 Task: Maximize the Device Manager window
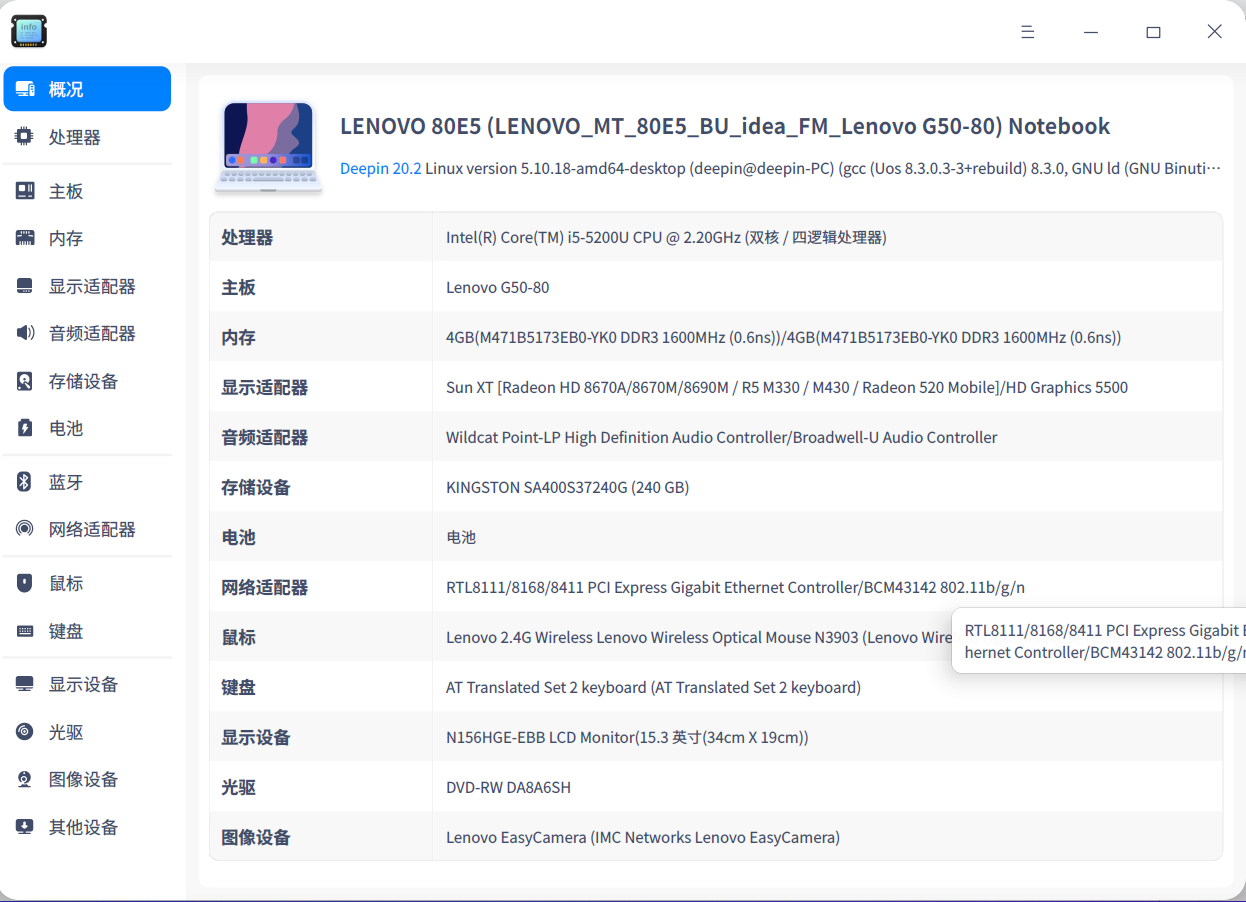click(1153, 32)
